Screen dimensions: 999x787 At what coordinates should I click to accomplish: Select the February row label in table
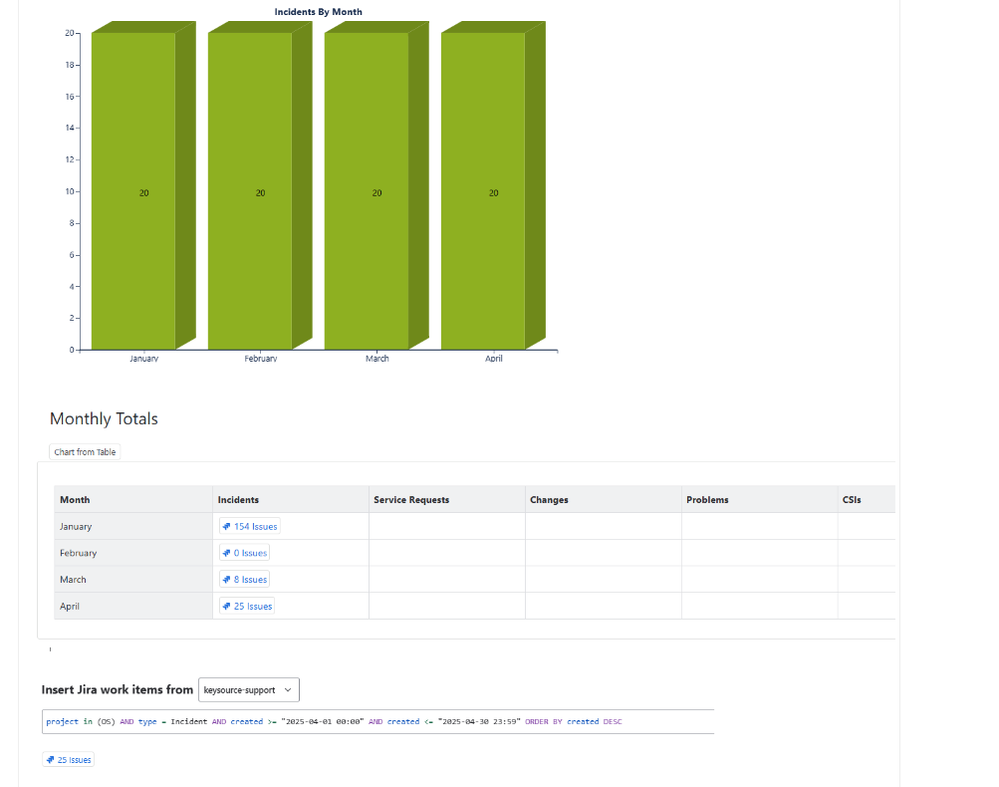(x=78, y=553)
